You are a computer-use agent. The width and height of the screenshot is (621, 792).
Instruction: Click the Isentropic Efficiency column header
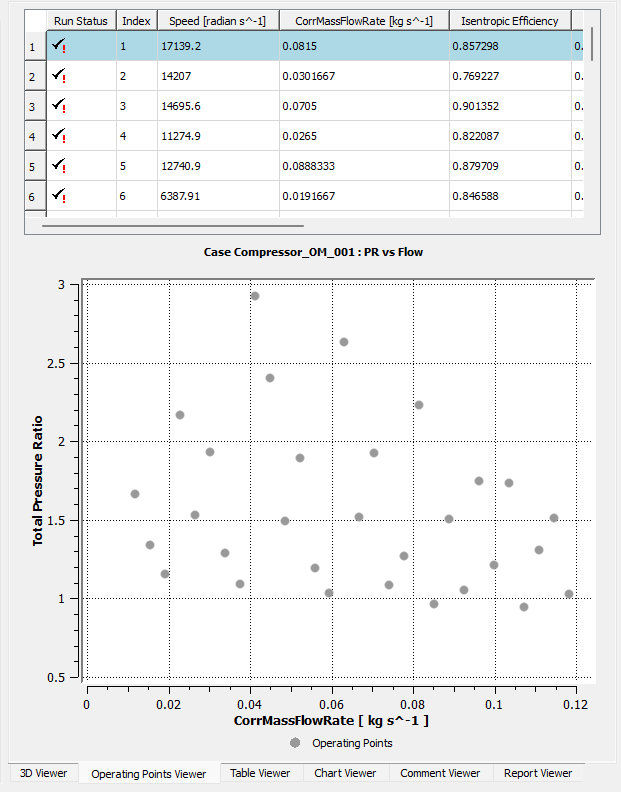(x=510, y=21)
